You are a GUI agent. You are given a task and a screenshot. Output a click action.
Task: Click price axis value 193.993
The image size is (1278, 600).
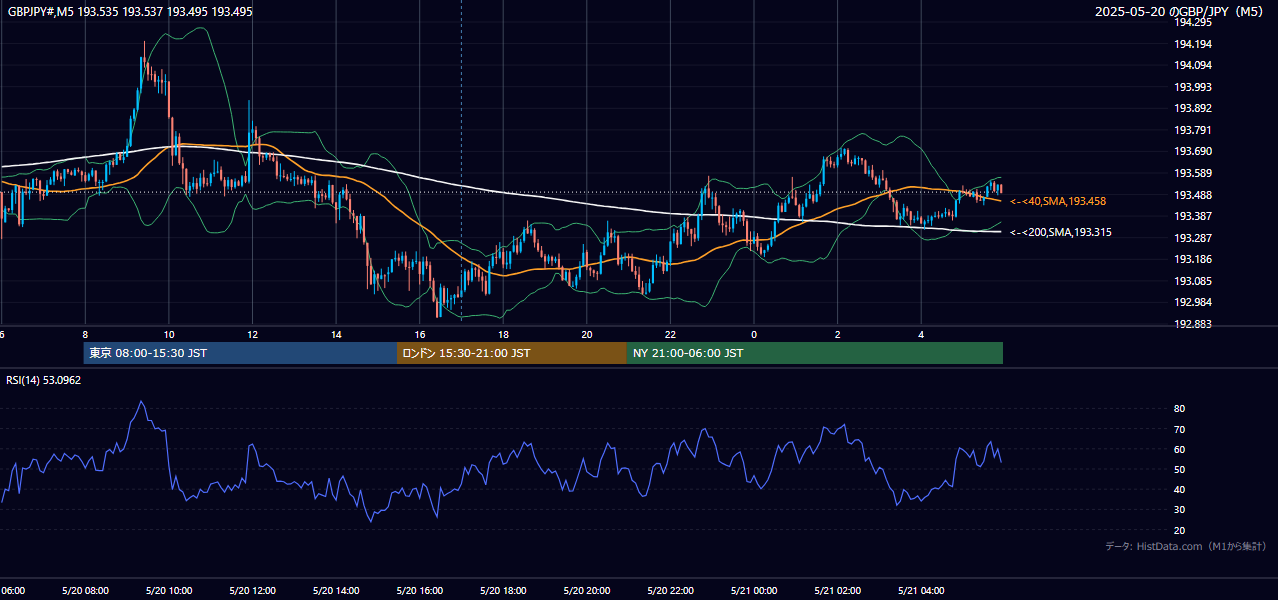[x=1193, y=87]
